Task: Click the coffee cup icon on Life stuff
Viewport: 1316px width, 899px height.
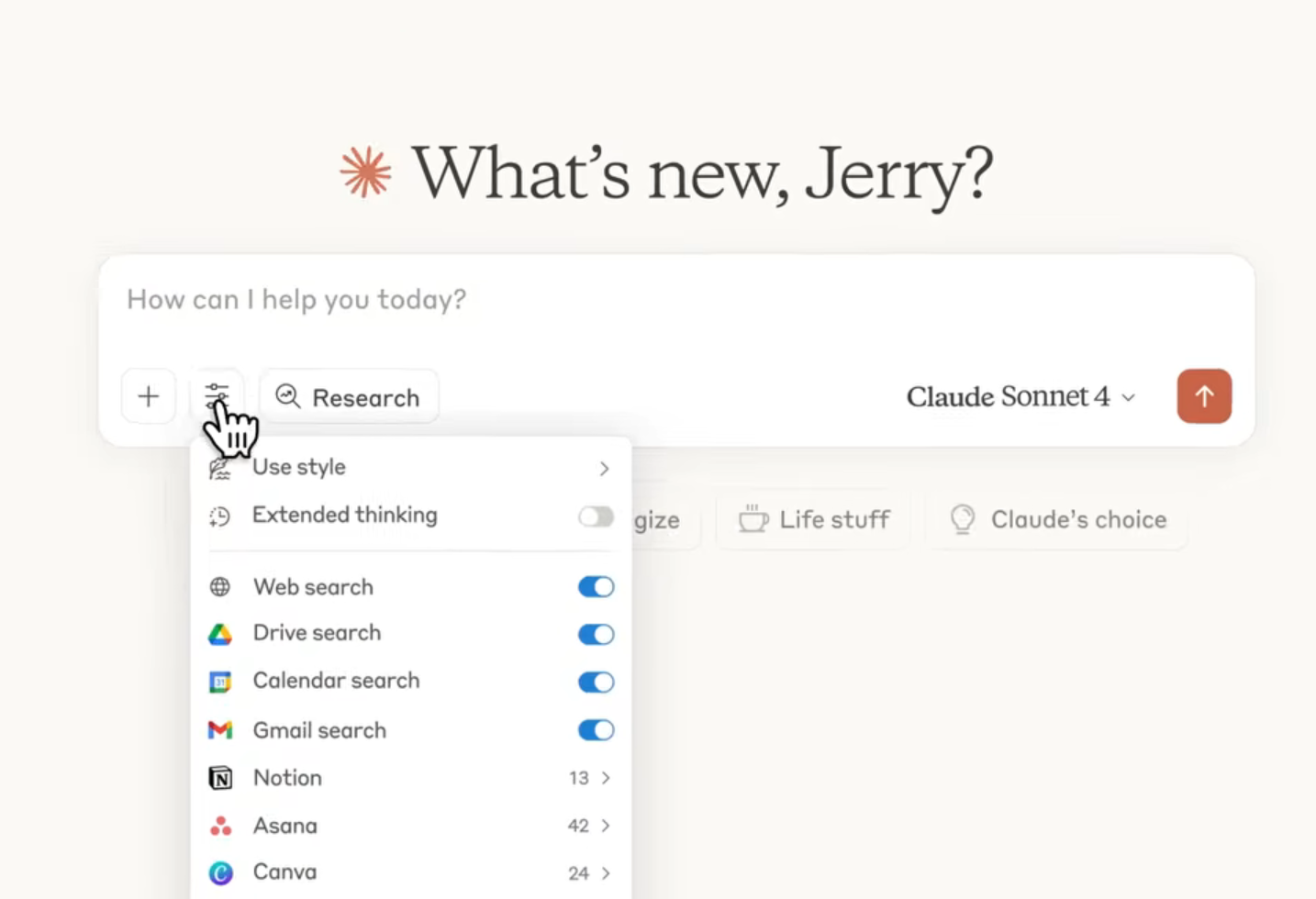Action: tap(753, 518)
